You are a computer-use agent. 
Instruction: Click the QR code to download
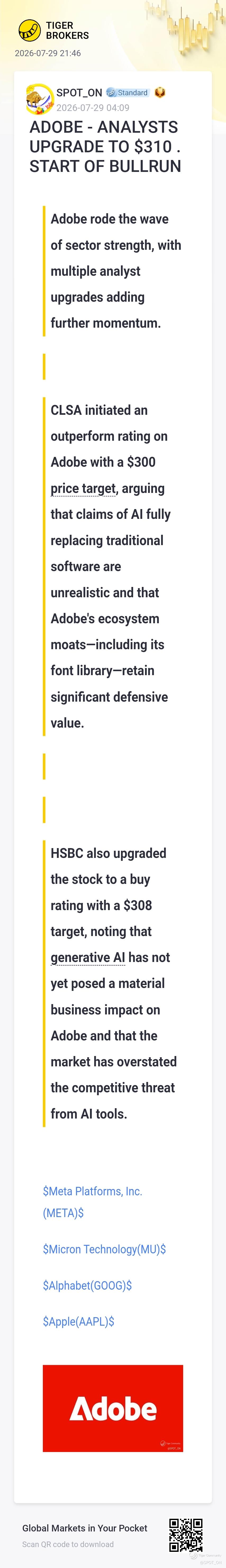[186, 1535]
